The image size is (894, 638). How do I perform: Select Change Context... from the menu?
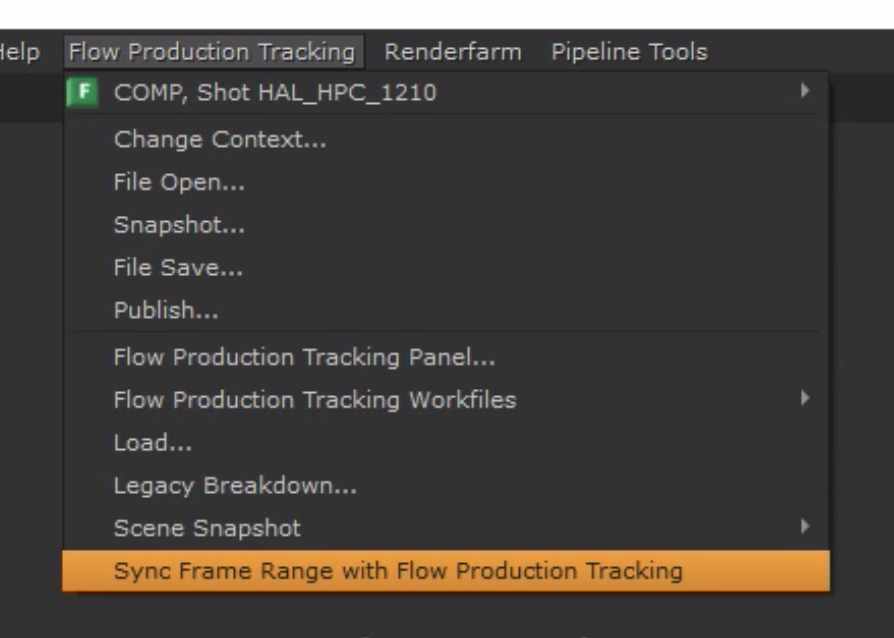coord(220,139)
